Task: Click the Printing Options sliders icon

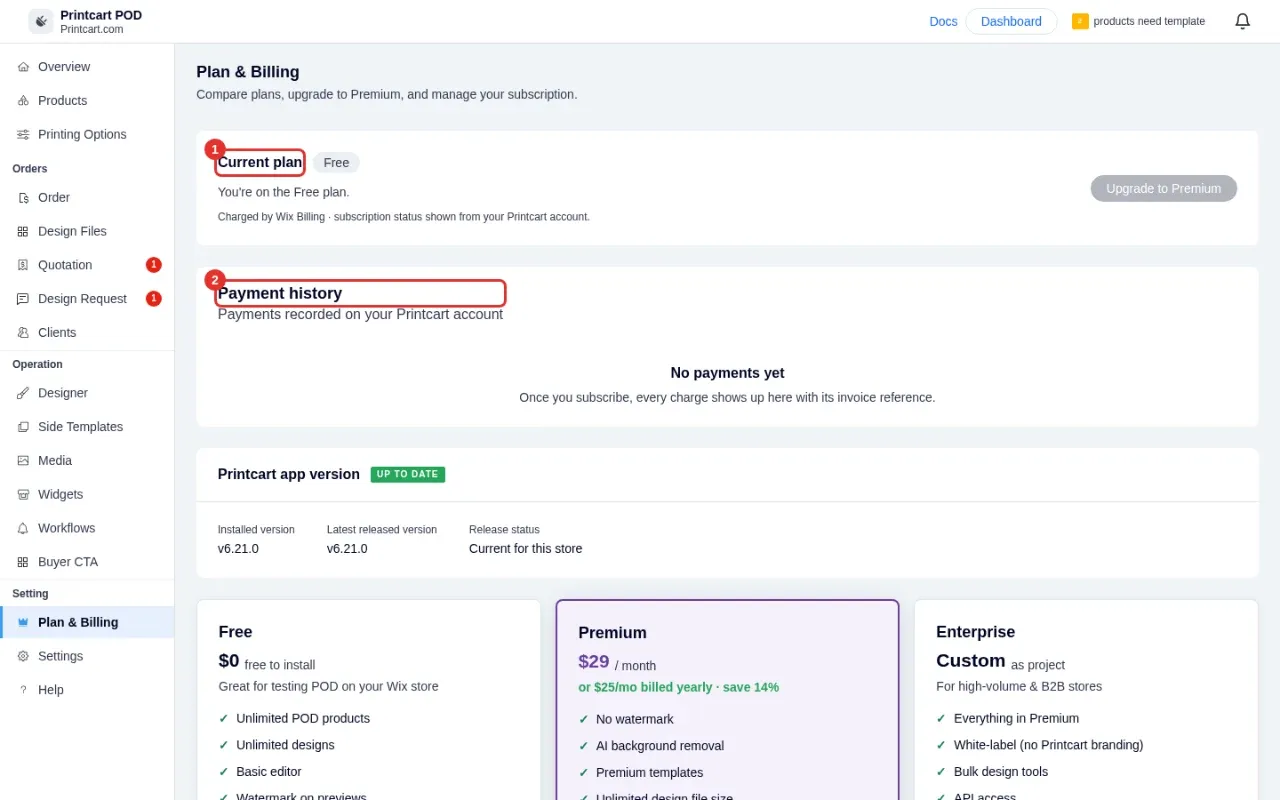Action: 23,135
